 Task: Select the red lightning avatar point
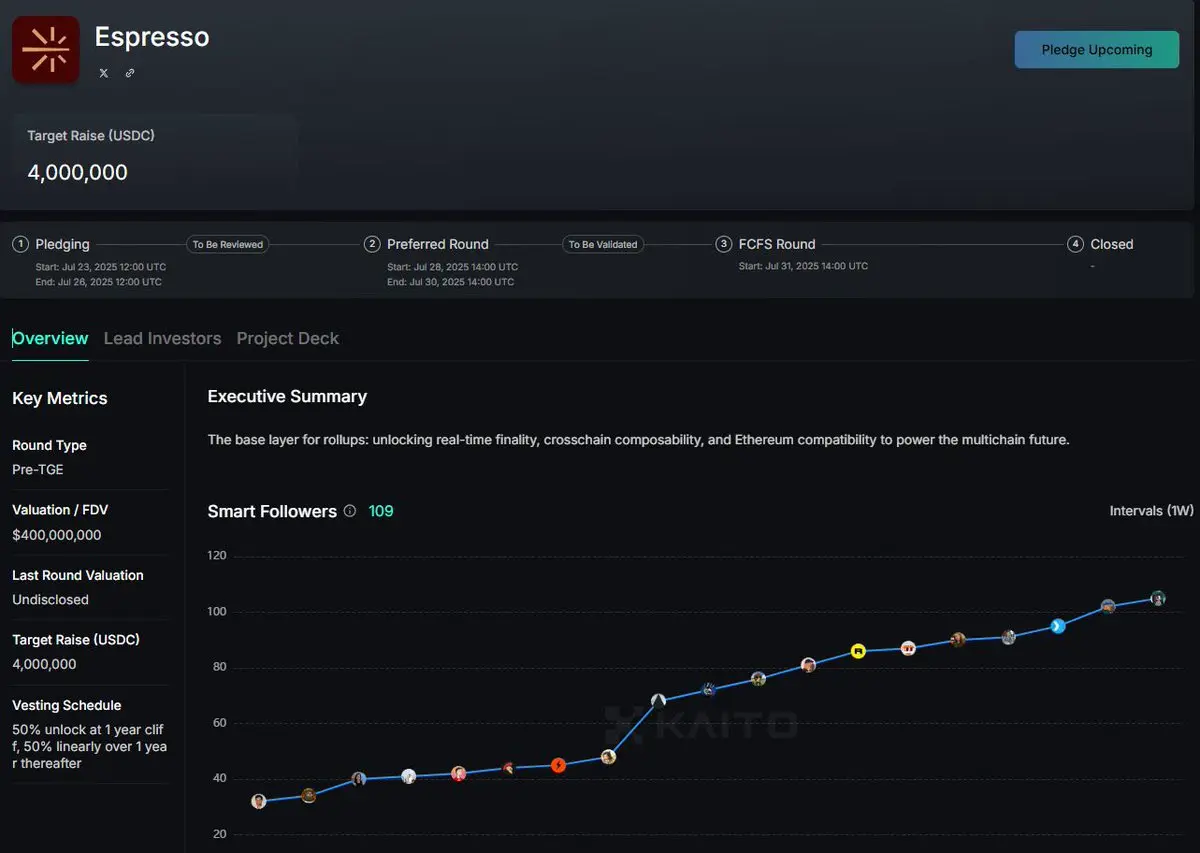point(558,766)
